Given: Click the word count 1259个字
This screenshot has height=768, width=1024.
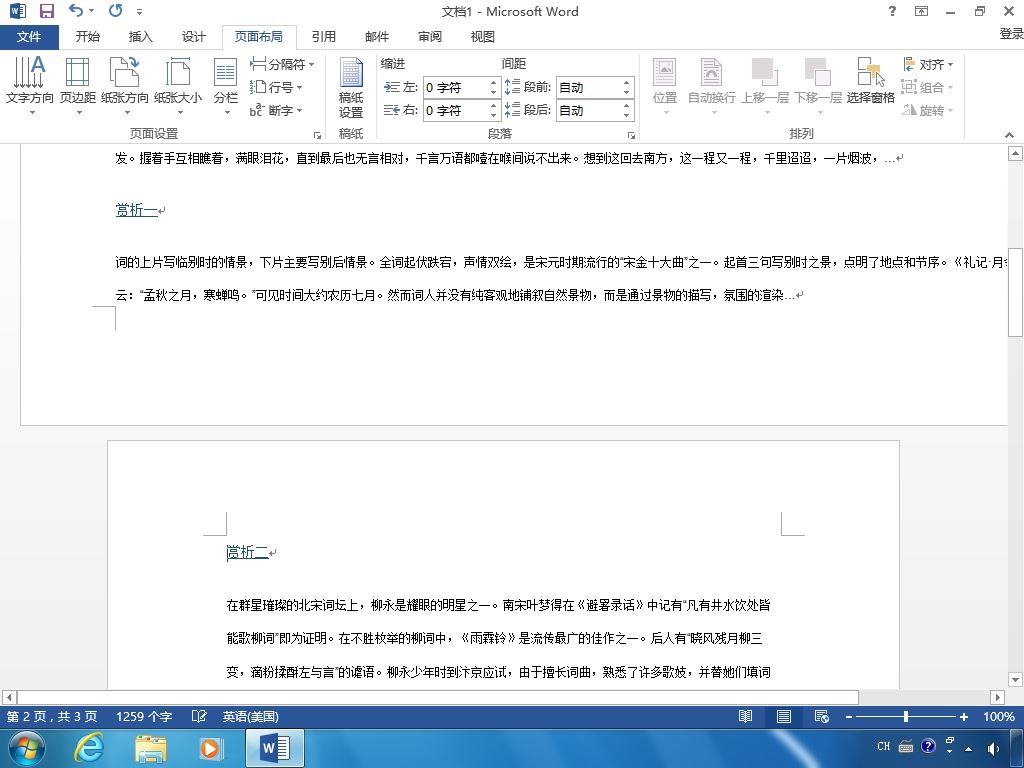Looking at the screenshot, I should pyautogui.click(x=144, y=716).
